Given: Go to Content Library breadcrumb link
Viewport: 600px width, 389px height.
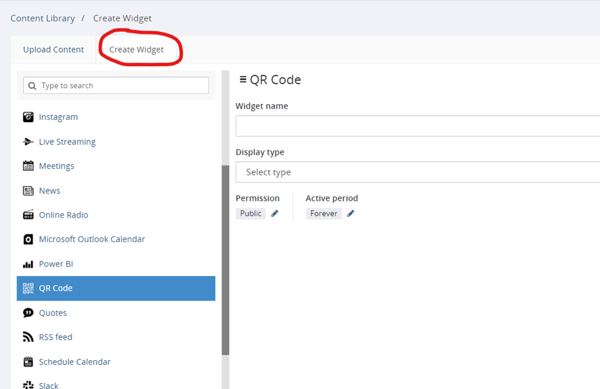Looking at the screenshot, I should [x=42, y=18].
